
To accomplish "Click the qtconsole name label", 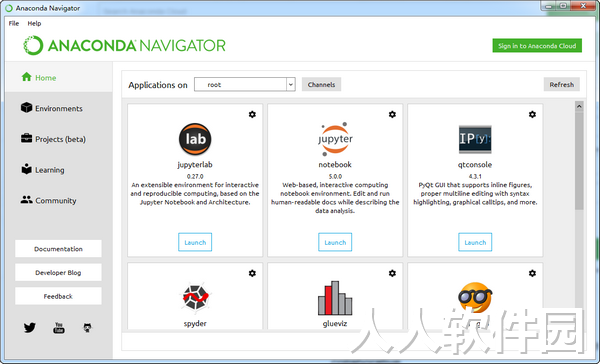I will (x=475, y=165).
